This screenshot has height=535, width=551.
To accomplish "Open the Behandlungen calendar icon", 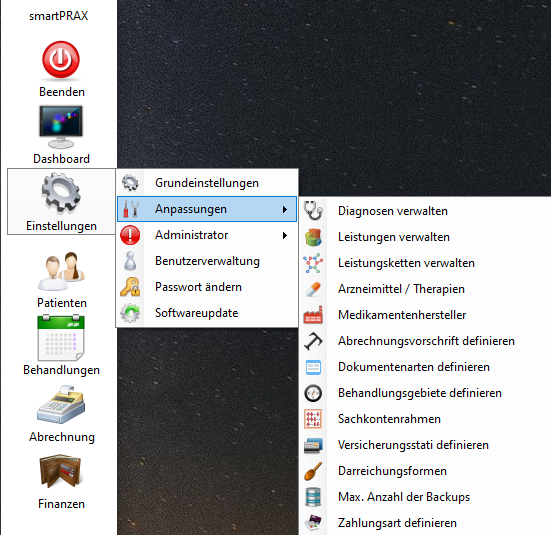I will tap(61, 338).
